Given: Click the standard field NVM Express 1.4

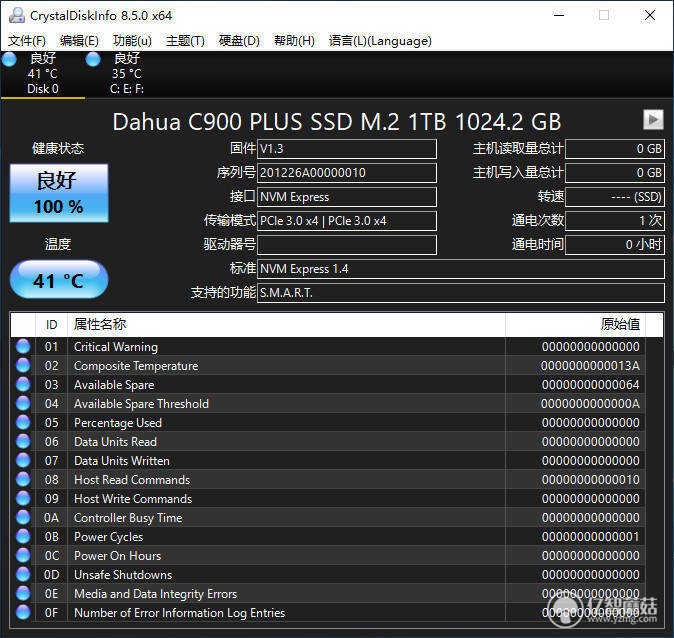Looking at the screenshot, I should click(x=461, y=269).
